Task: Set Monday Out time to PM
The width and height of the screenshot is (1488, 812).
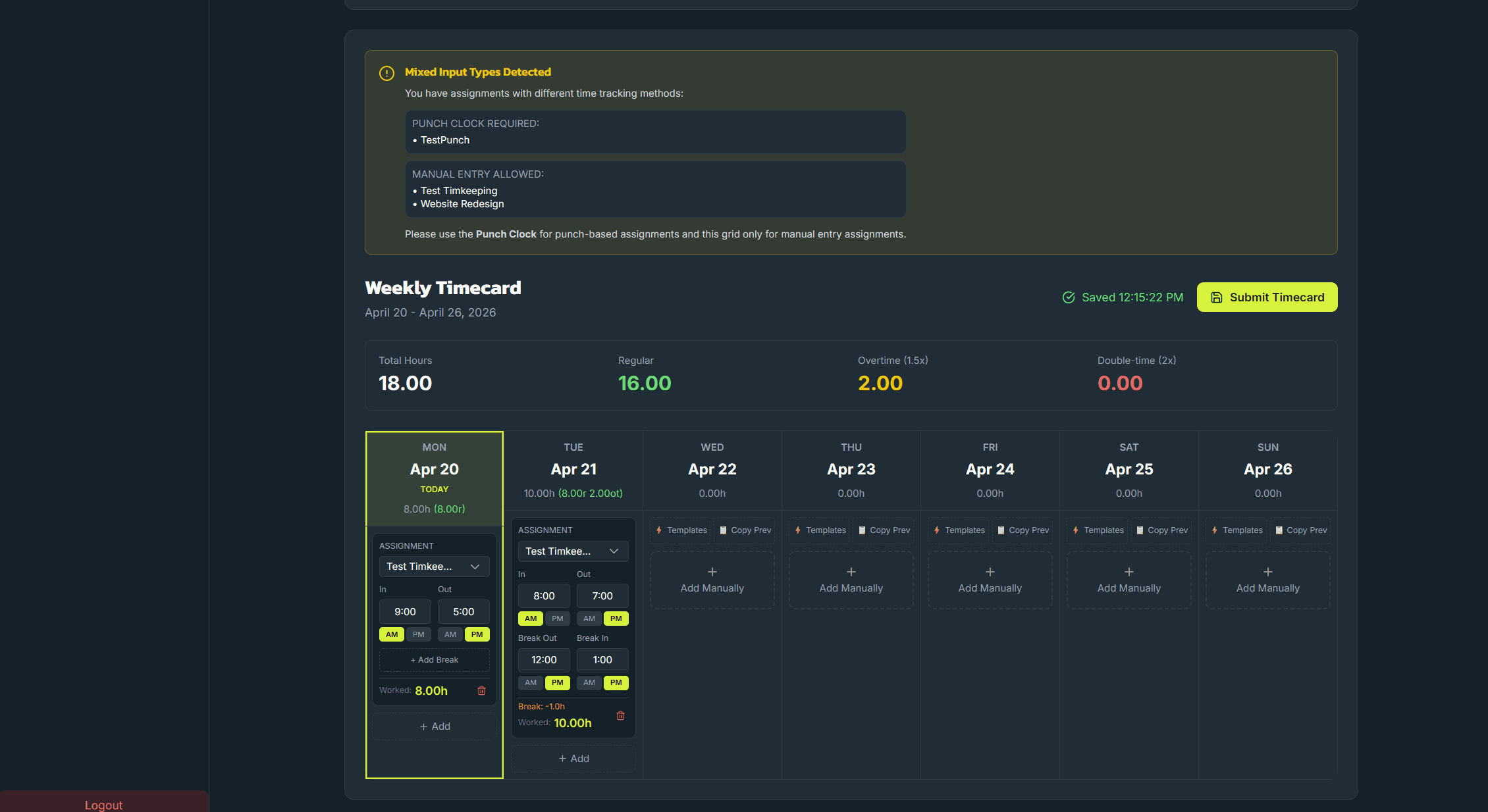Action: tap(477, 634)
